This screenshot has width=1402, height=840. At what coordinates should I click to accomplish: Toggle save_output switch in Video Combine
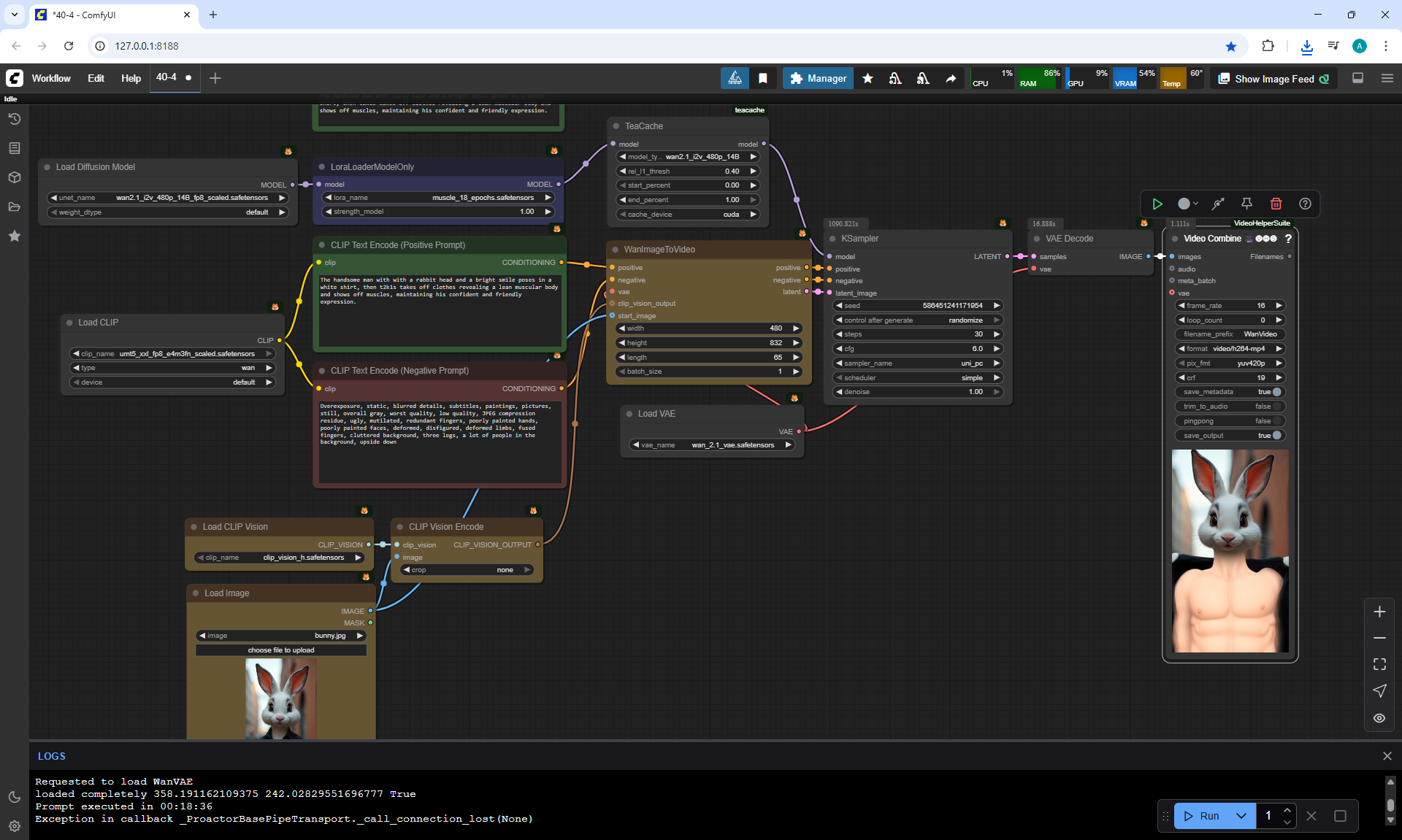point(1276,436)
